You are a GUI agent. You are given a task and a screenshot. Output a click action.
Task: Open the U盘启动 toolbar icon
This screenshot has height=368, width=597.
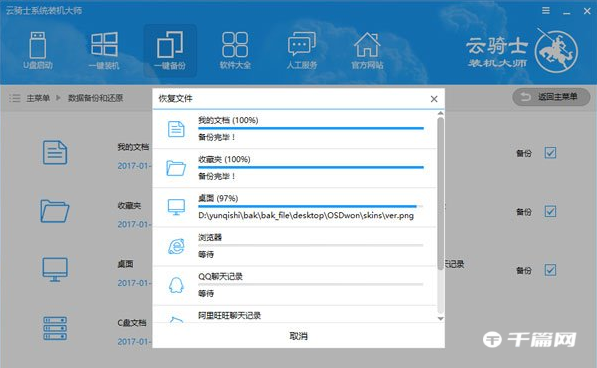point(38,51)
